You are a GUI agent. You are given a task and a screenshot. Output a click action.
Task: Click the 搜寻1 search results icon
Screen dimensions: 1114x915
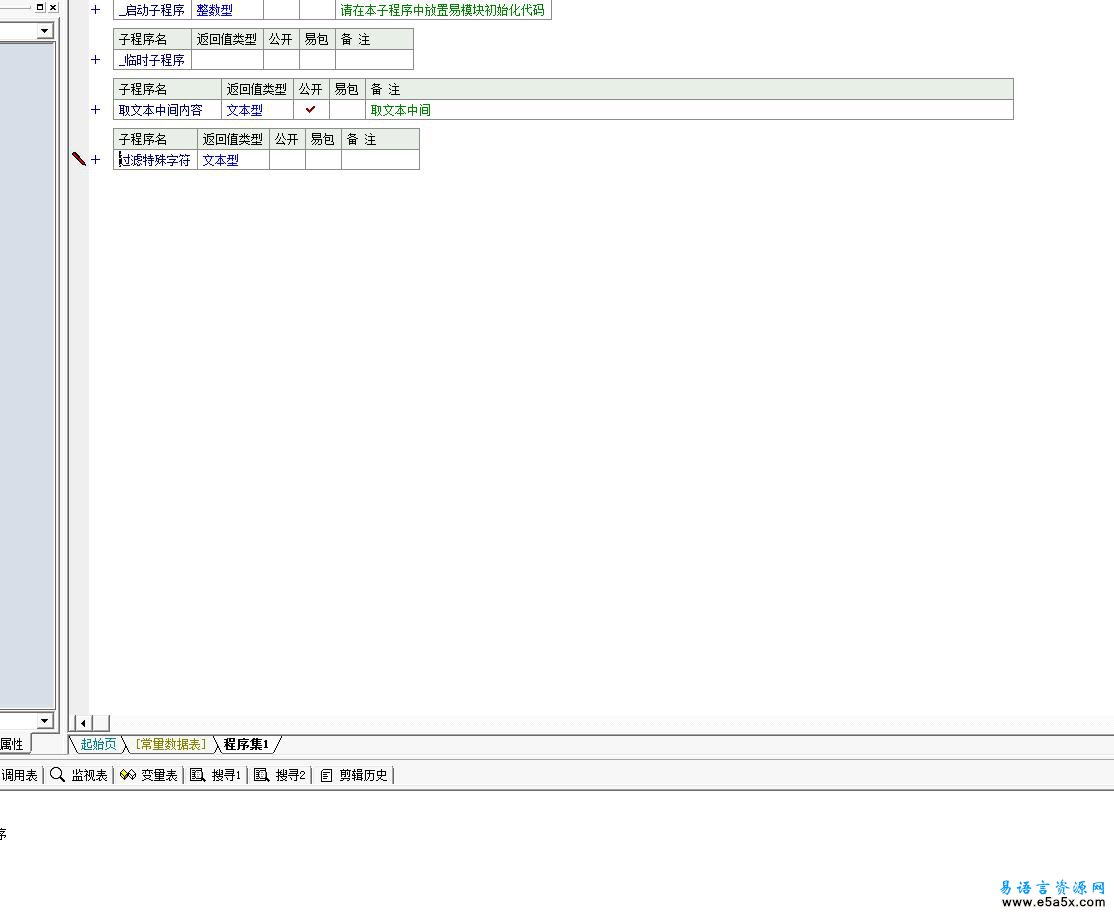(198, 775)
